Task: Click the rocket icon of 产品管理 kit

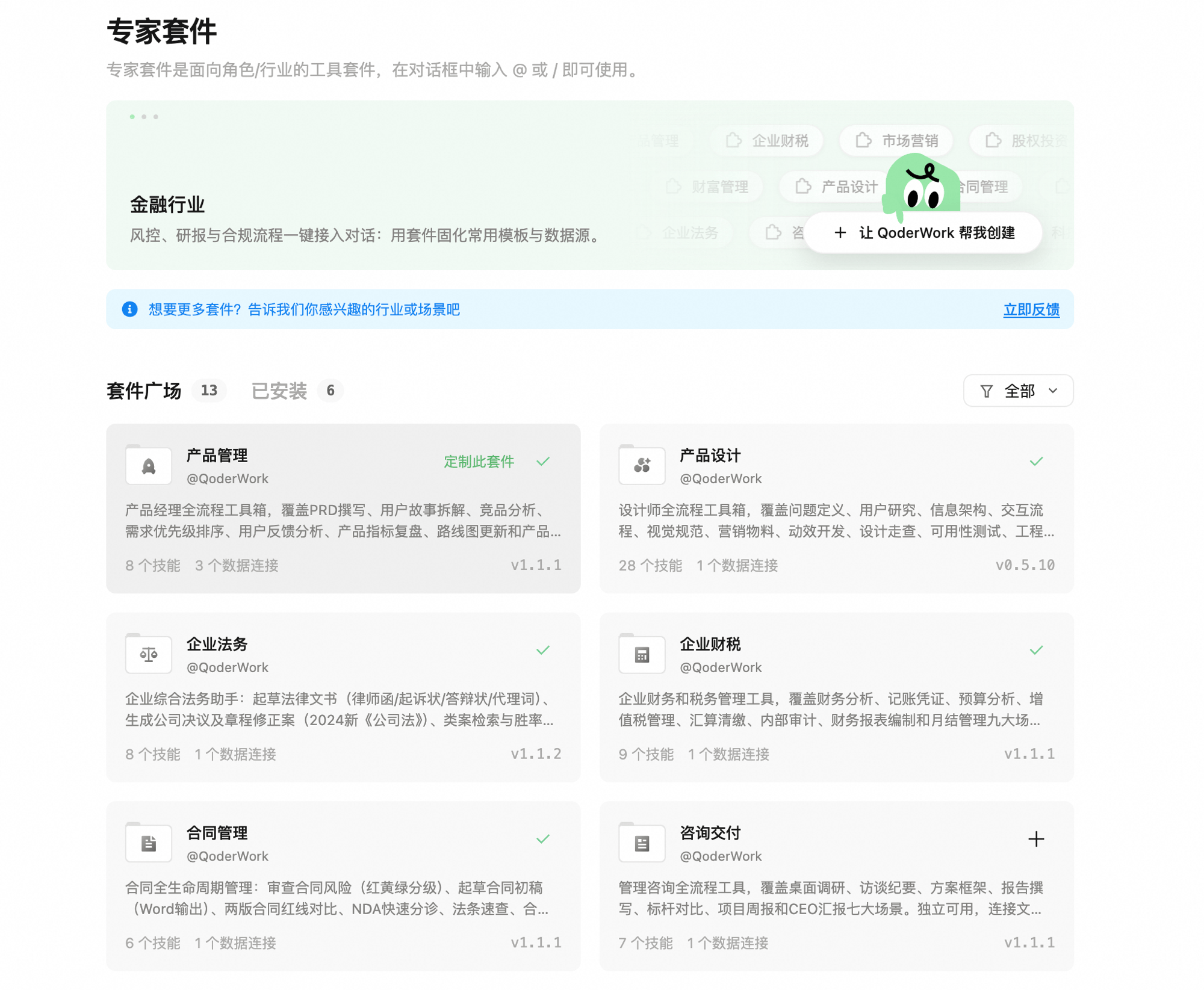Action: pos(149,466)
